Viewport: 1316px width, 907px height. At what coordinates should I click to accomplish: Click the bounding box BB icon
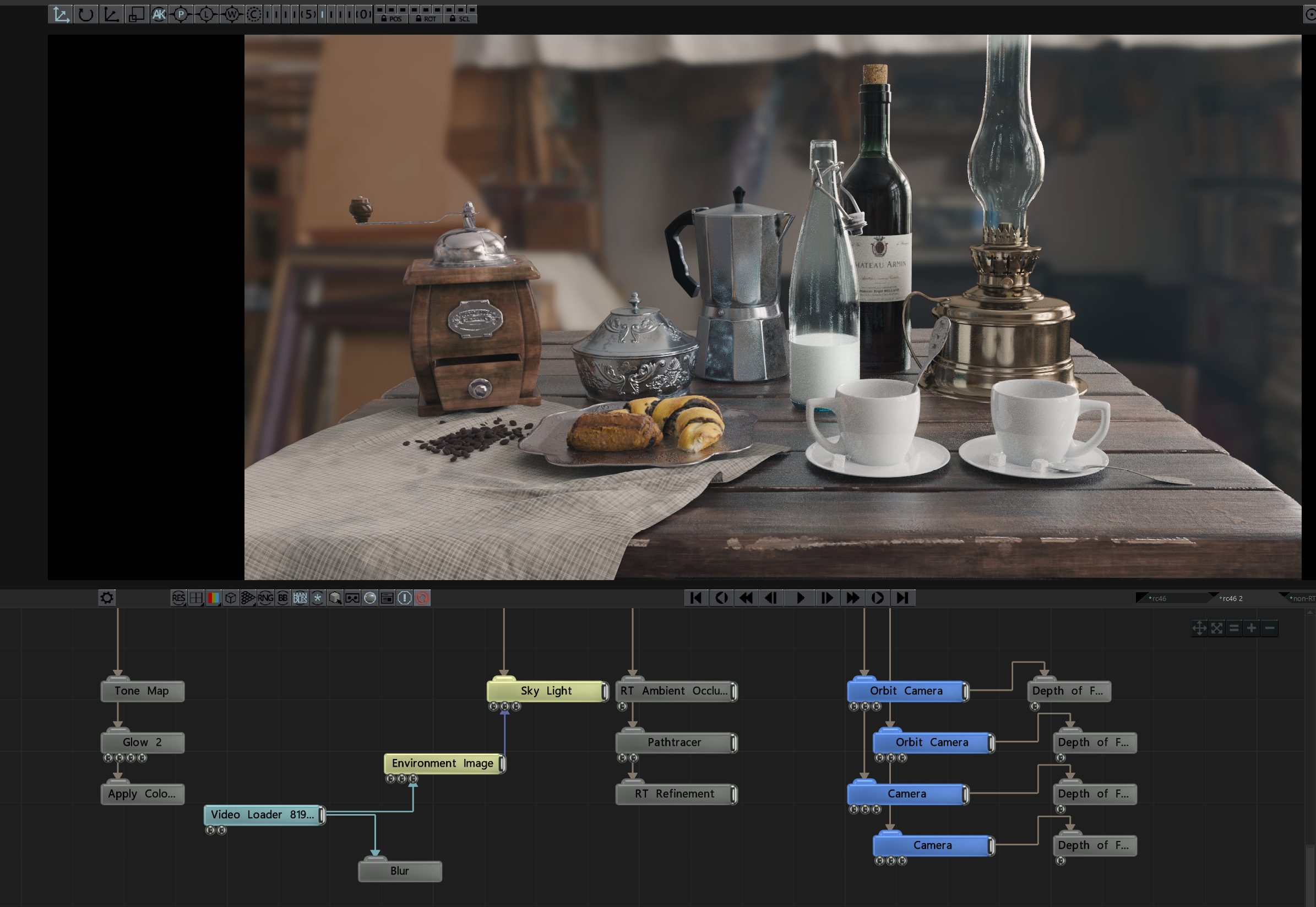coord(282,598)
